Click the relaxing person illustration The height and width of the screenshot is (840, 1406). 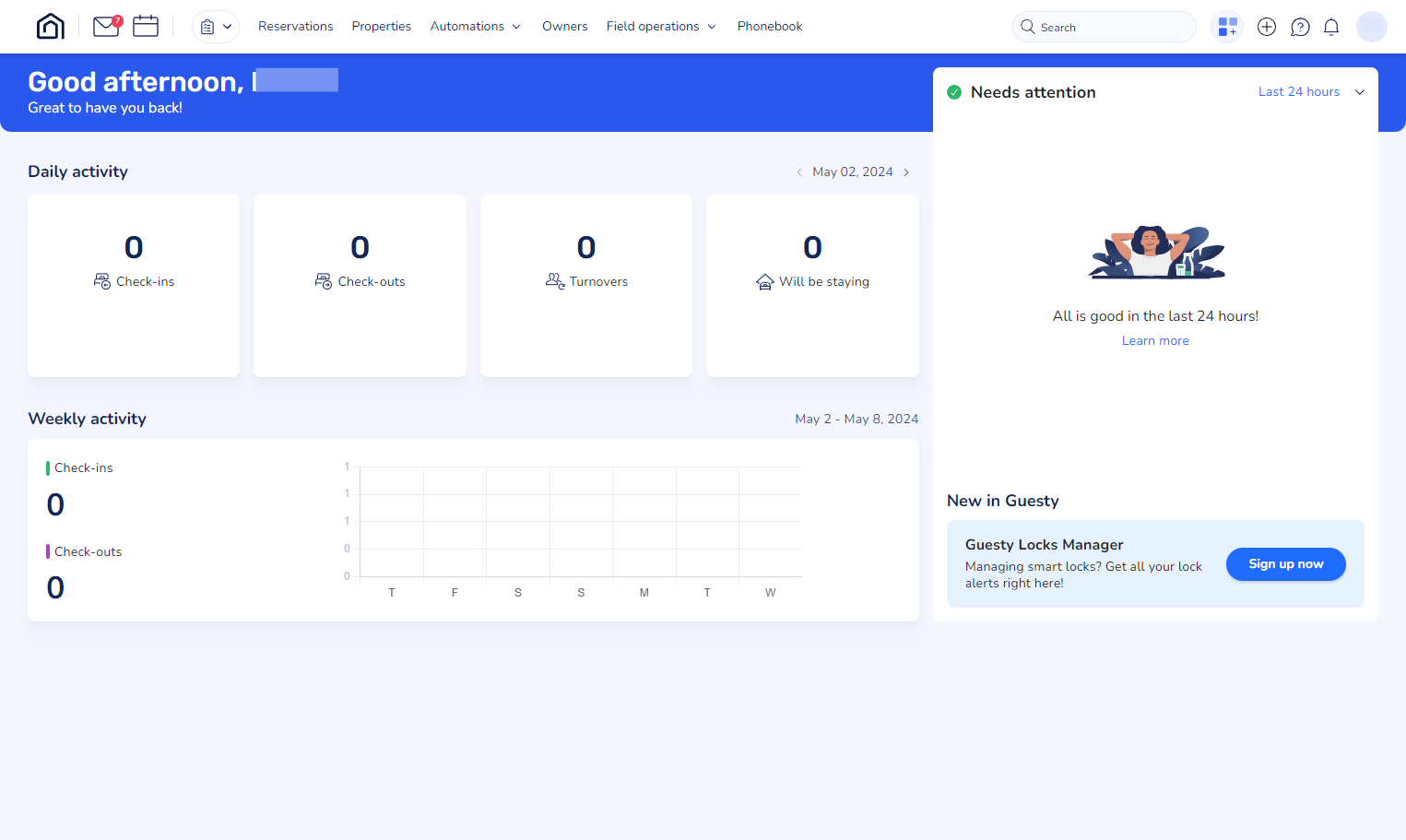point(1156,252)
